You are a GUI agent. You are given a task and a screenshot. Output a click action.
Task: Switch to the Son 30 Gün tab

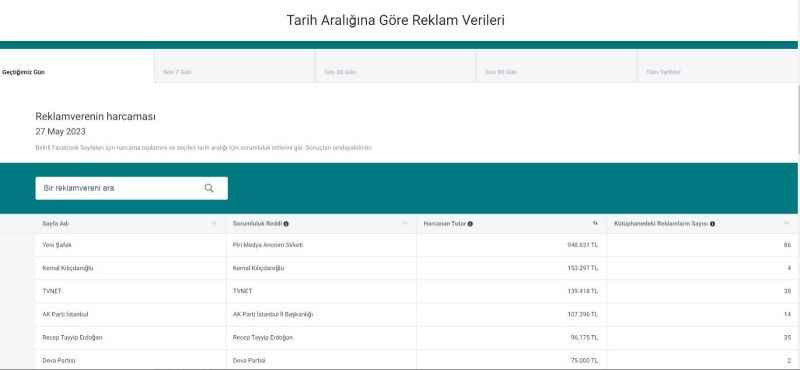(x=395, y=66)
